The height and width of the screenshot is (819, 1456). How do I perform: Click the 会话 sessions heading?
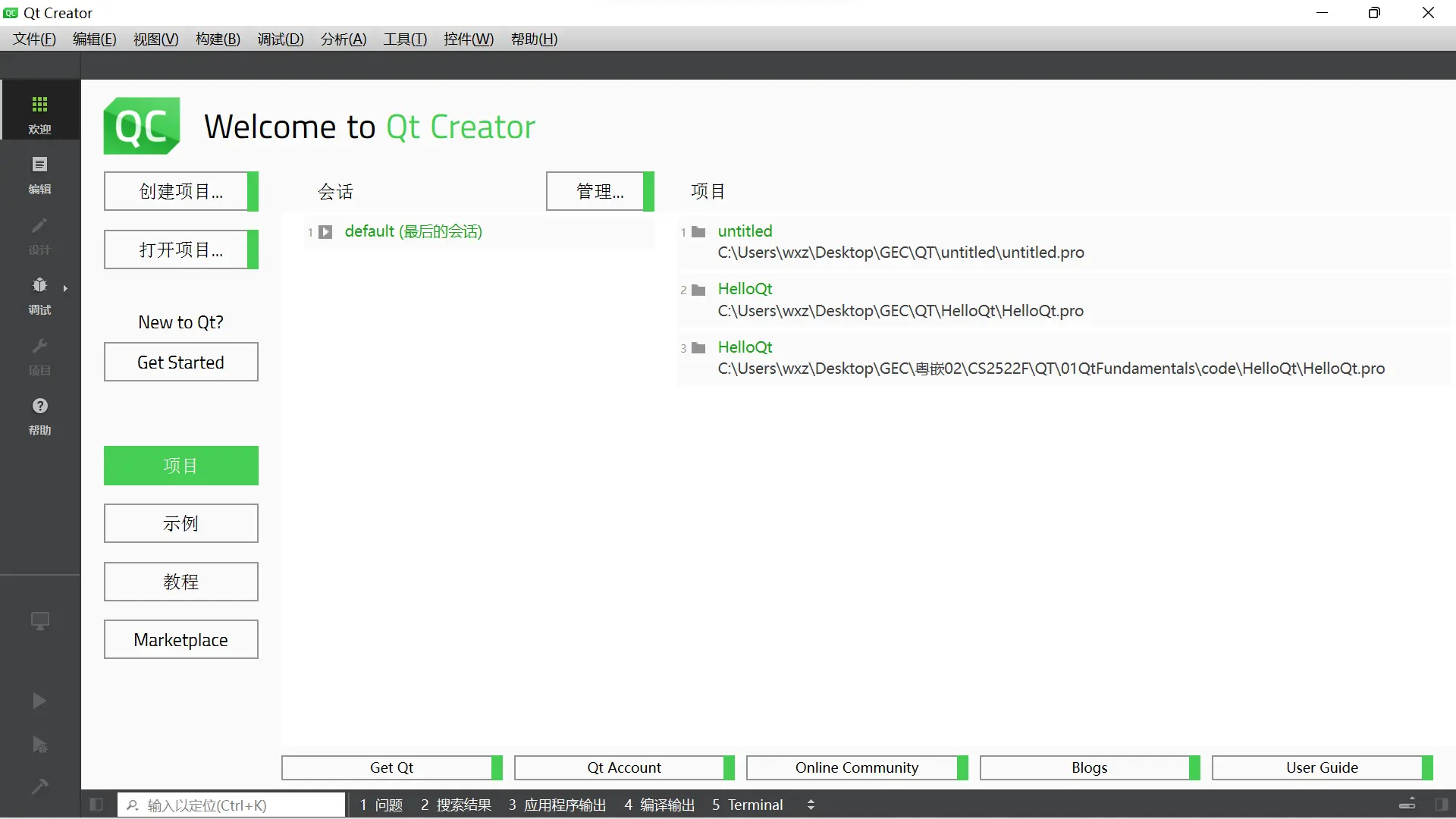point(335,191)
